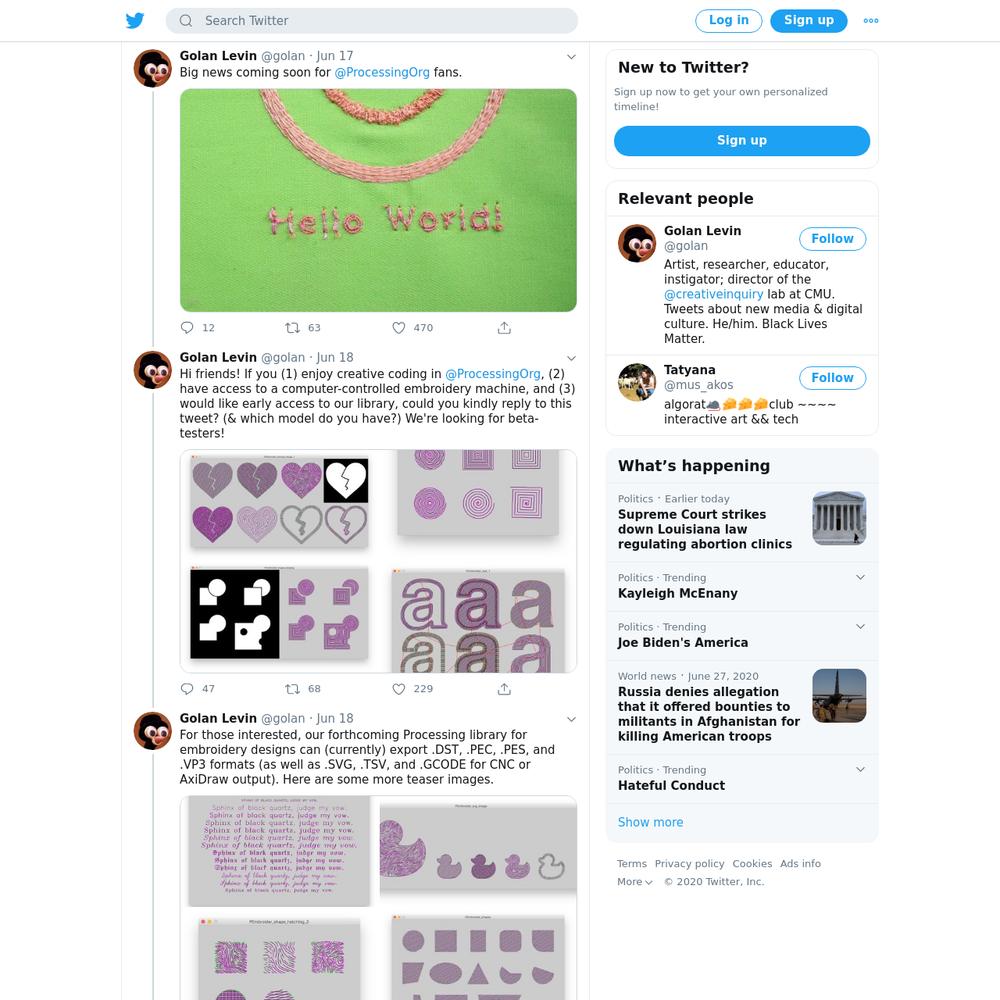Image resolution: width=1000 pixels, height=1000 pixels.
Task: Expand options chevron on Jun 17 tweet
Action: [x=571, y=57]
